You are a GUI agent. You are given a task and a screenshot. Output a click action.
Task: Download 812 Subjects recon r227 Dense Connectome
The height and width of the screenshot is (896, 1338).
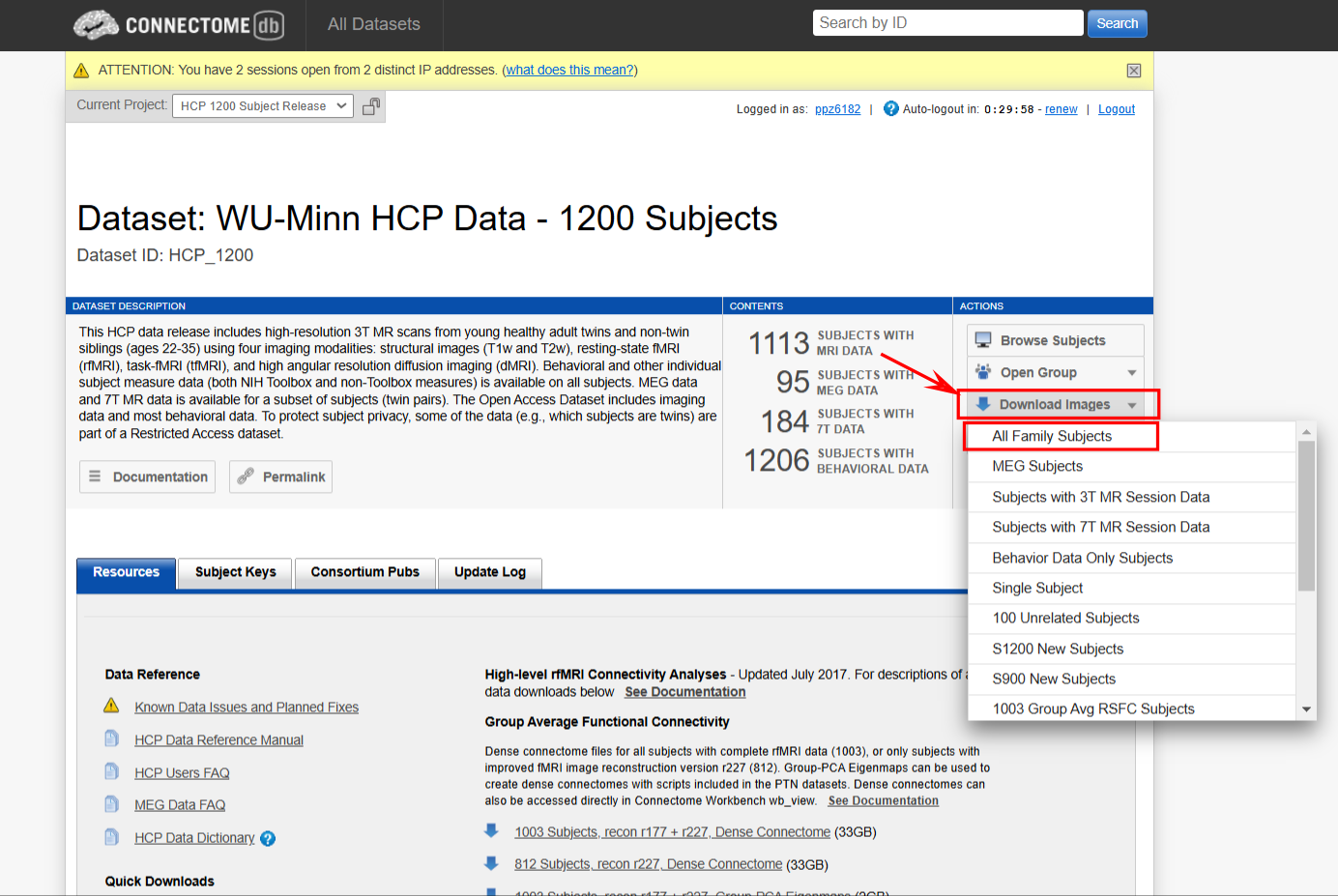(x=648, y=864)
